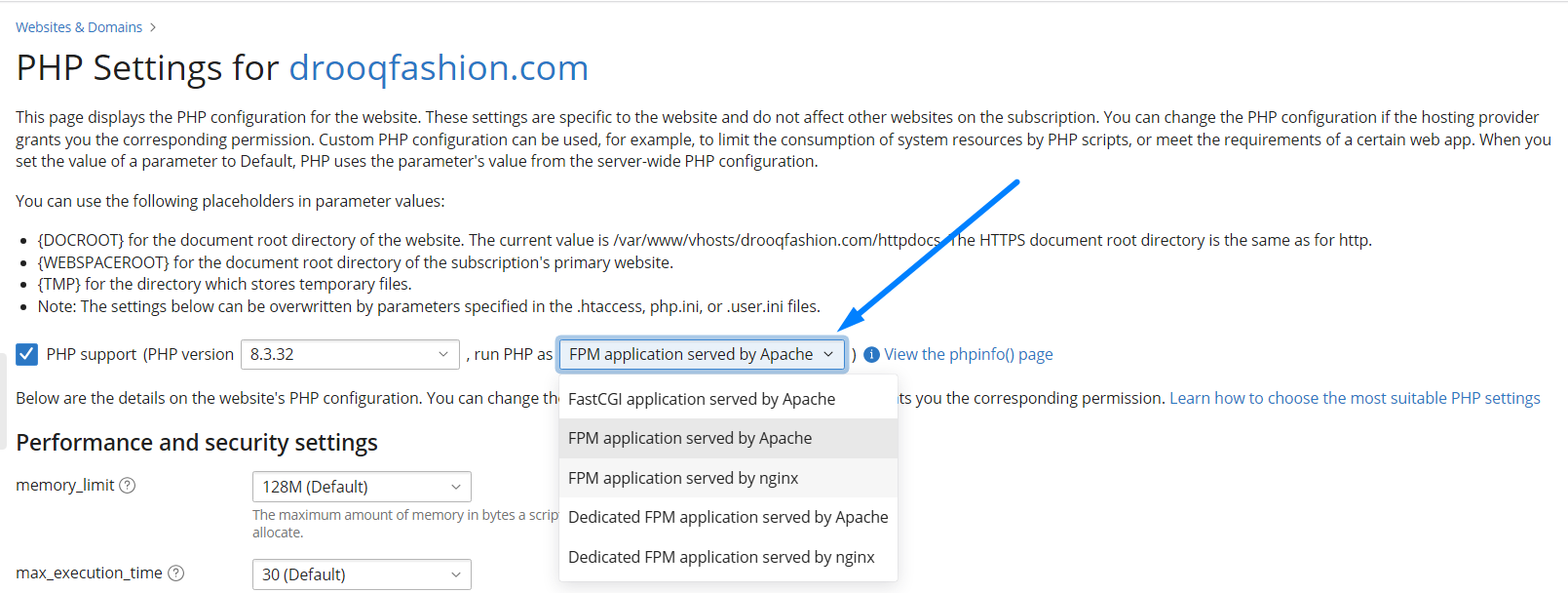
Task: Follow Learn how to choose PHP settings link
Action: (1355, 398)
